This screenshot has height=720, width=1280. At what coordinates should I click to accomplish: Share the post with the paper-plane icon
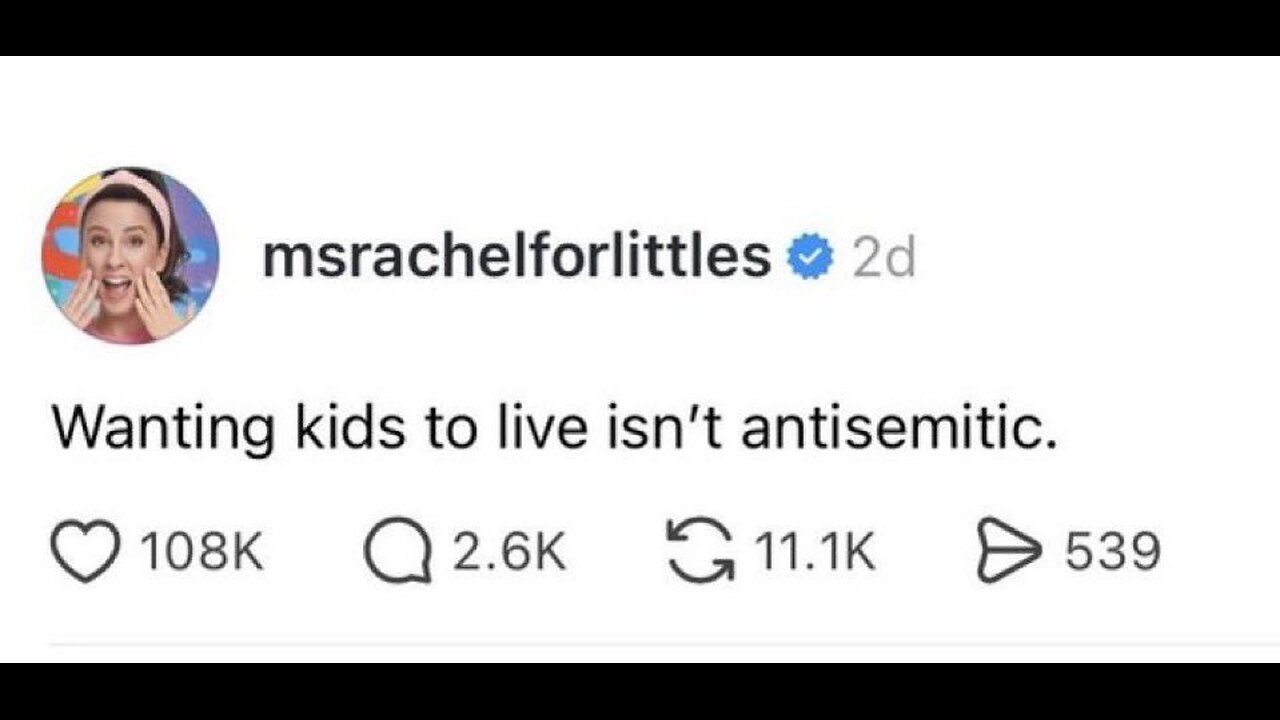point(1005,552)
